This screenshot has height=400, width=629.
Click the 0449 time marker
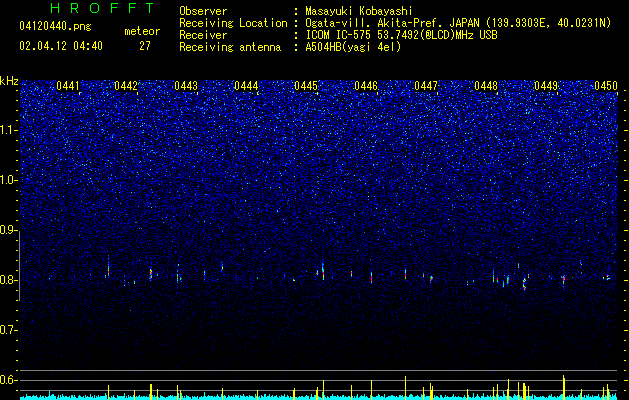[546, 86]
